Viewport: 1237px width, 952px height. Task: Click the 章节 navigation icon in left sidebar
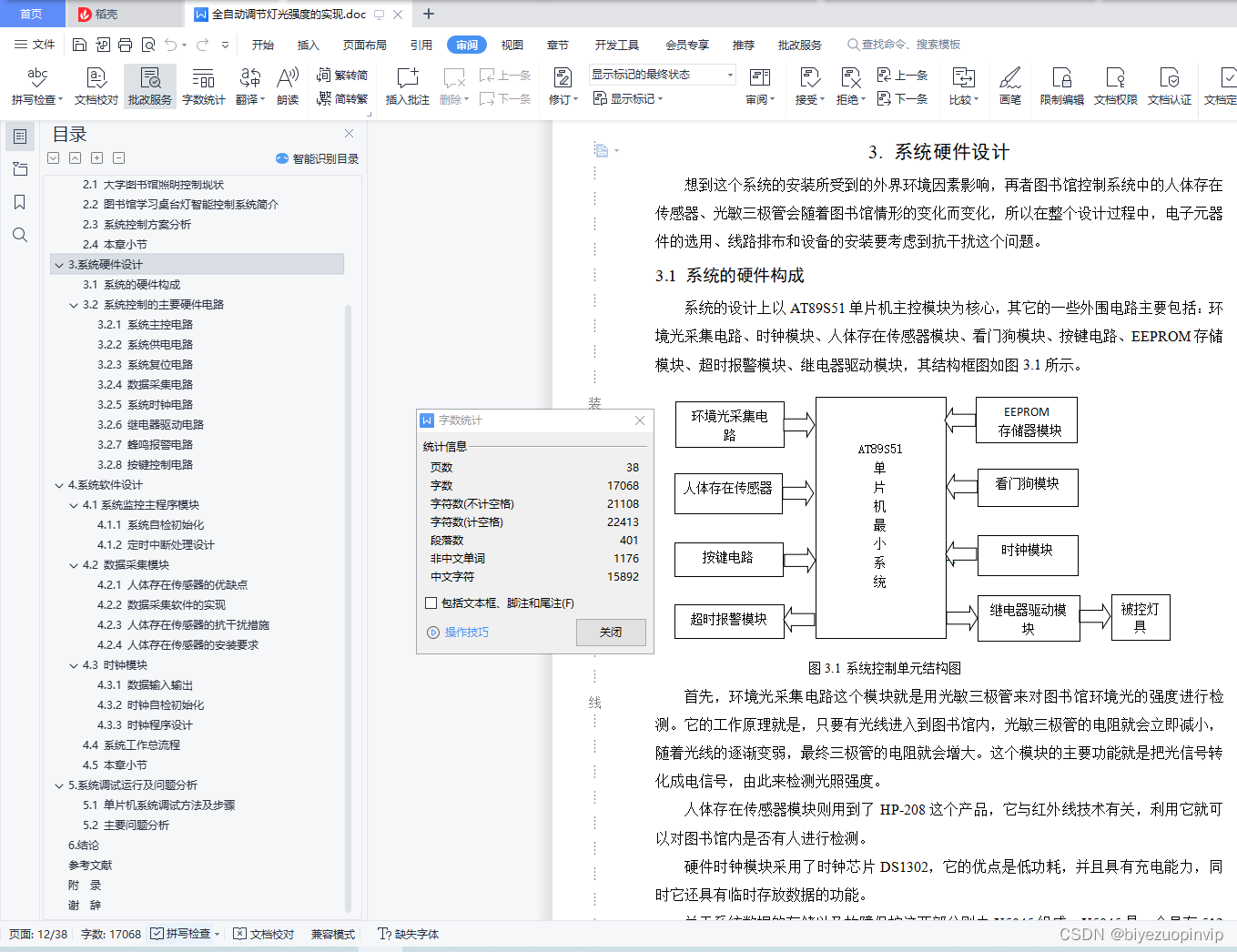pos(20,169)
